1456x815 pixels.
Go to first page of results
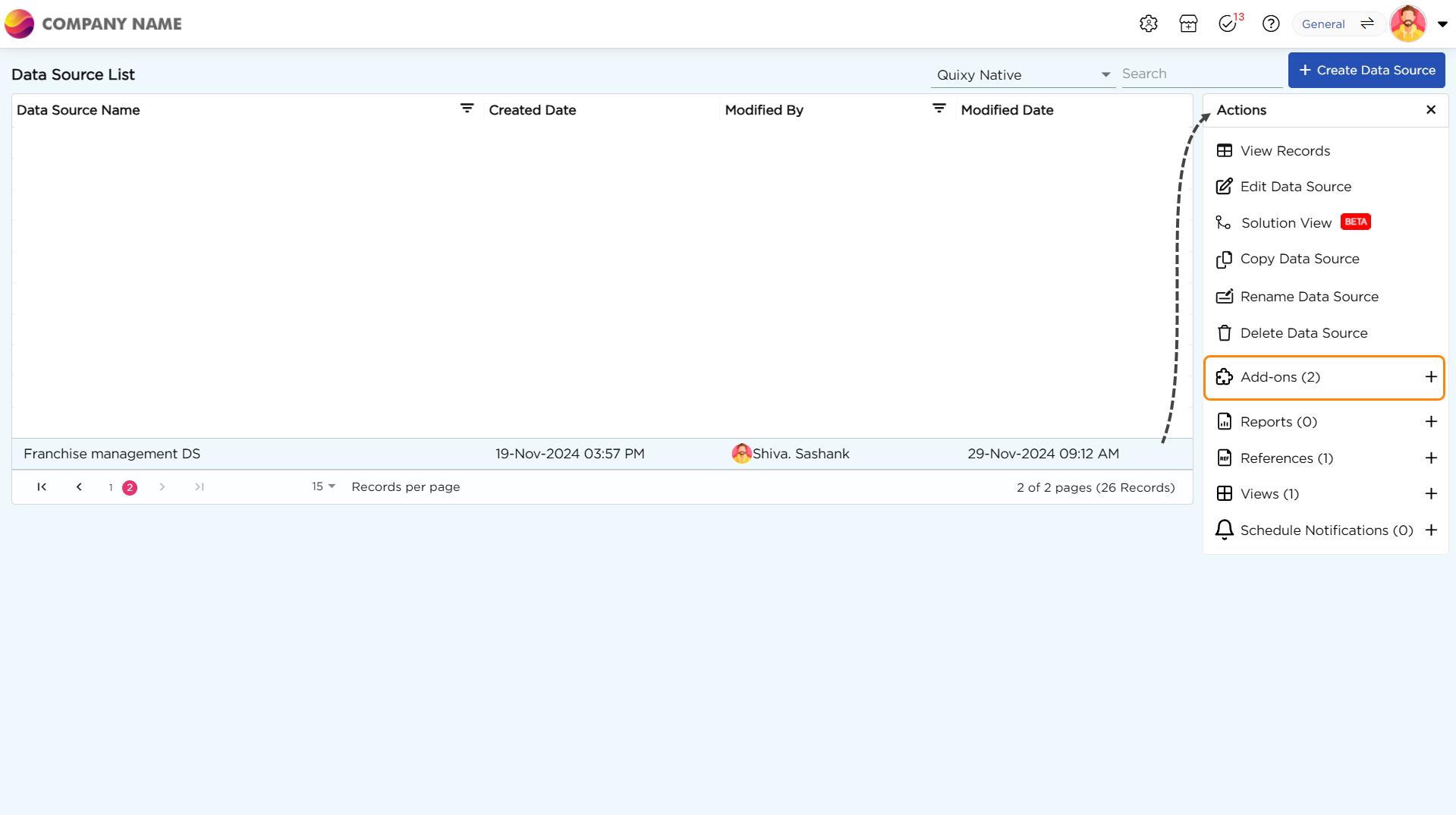pyautogui.click(x=42, y=487)
